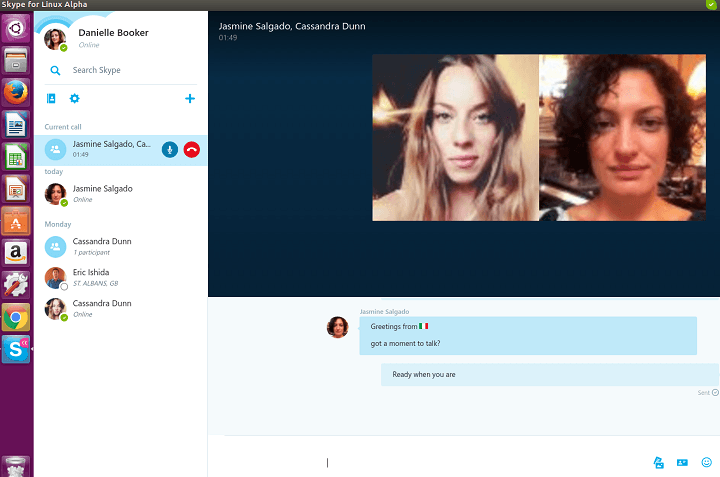The height and width of the screenshot is (477, 720).
Task: Open Files manager from launcher
Action: (16, 61)
